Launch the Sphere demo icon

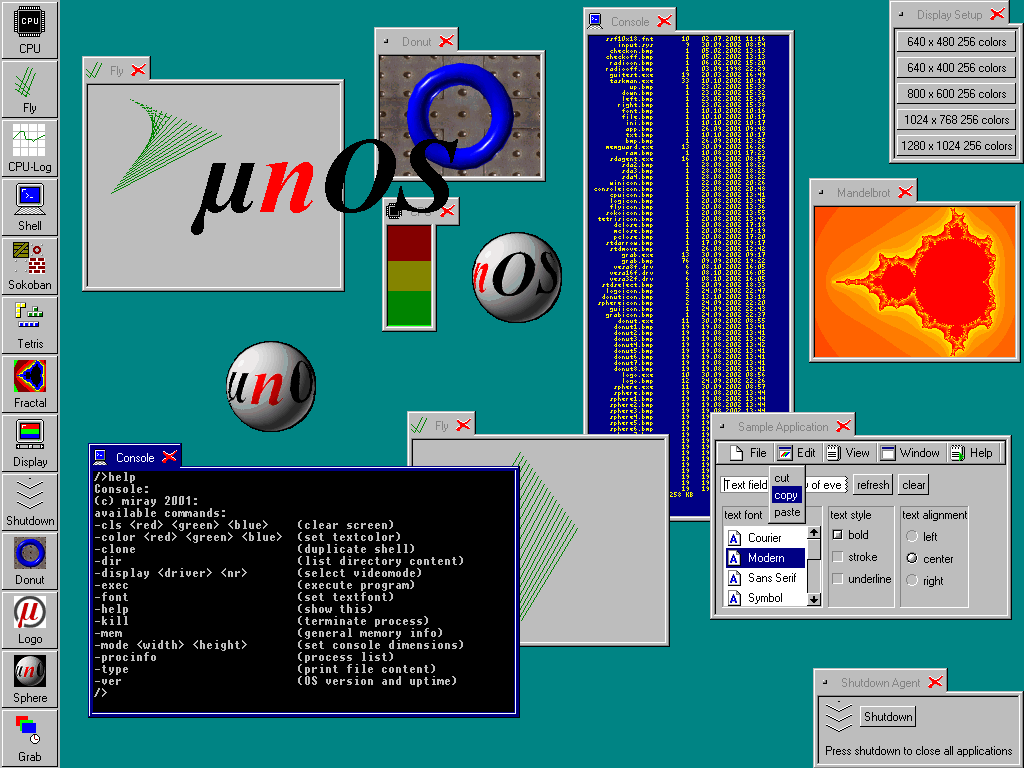click(x=30, y=678)
